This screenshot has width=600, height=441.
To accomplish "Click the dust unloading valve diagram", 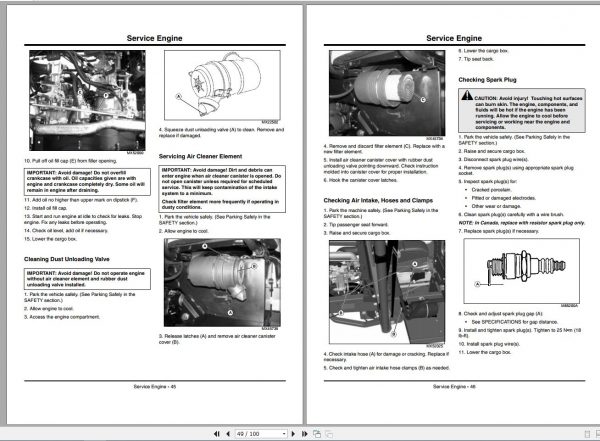I will coord(222,85).
